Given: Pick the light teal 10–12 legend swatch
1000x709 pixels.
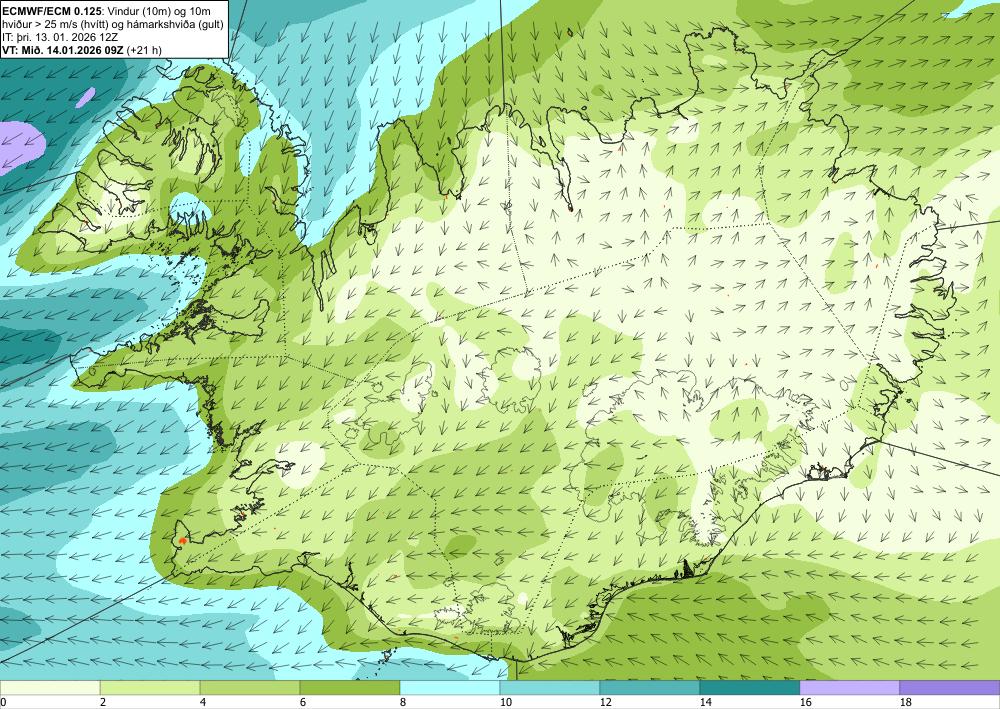Looking at the screenshot, I should coord(550,687).
